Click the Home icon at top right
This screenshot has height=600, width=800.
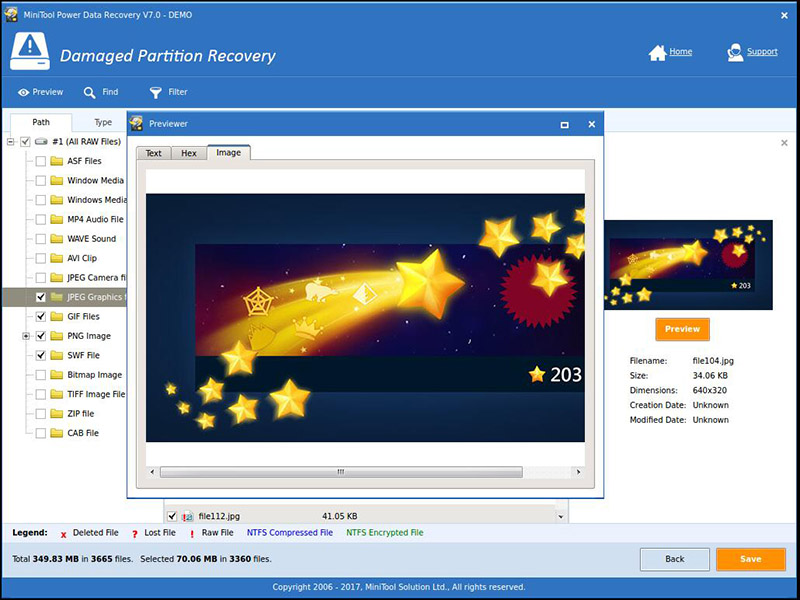(x=659, y=51)
